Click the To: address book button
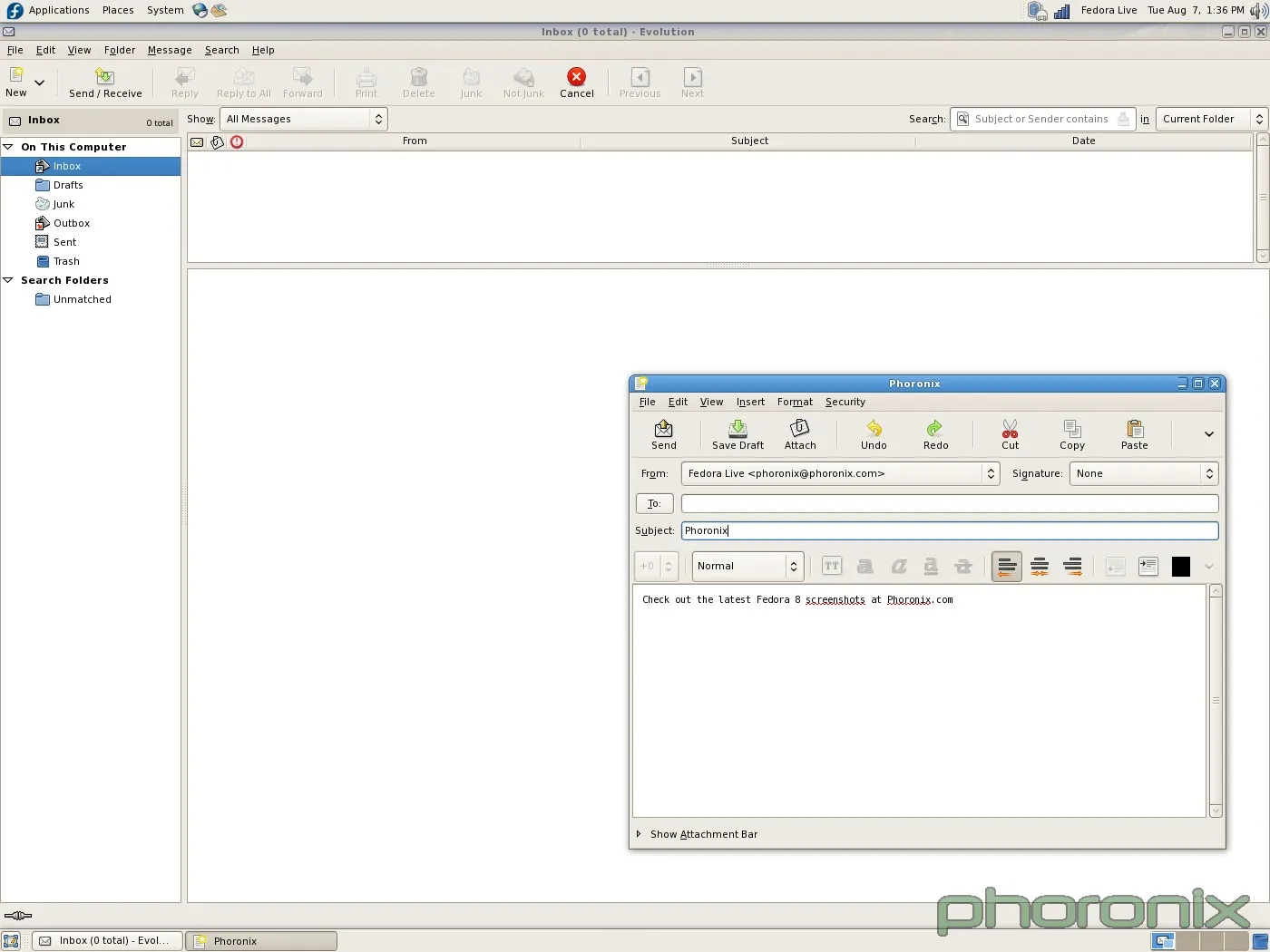Screen dimensions: 1270x952 point(654,503)
